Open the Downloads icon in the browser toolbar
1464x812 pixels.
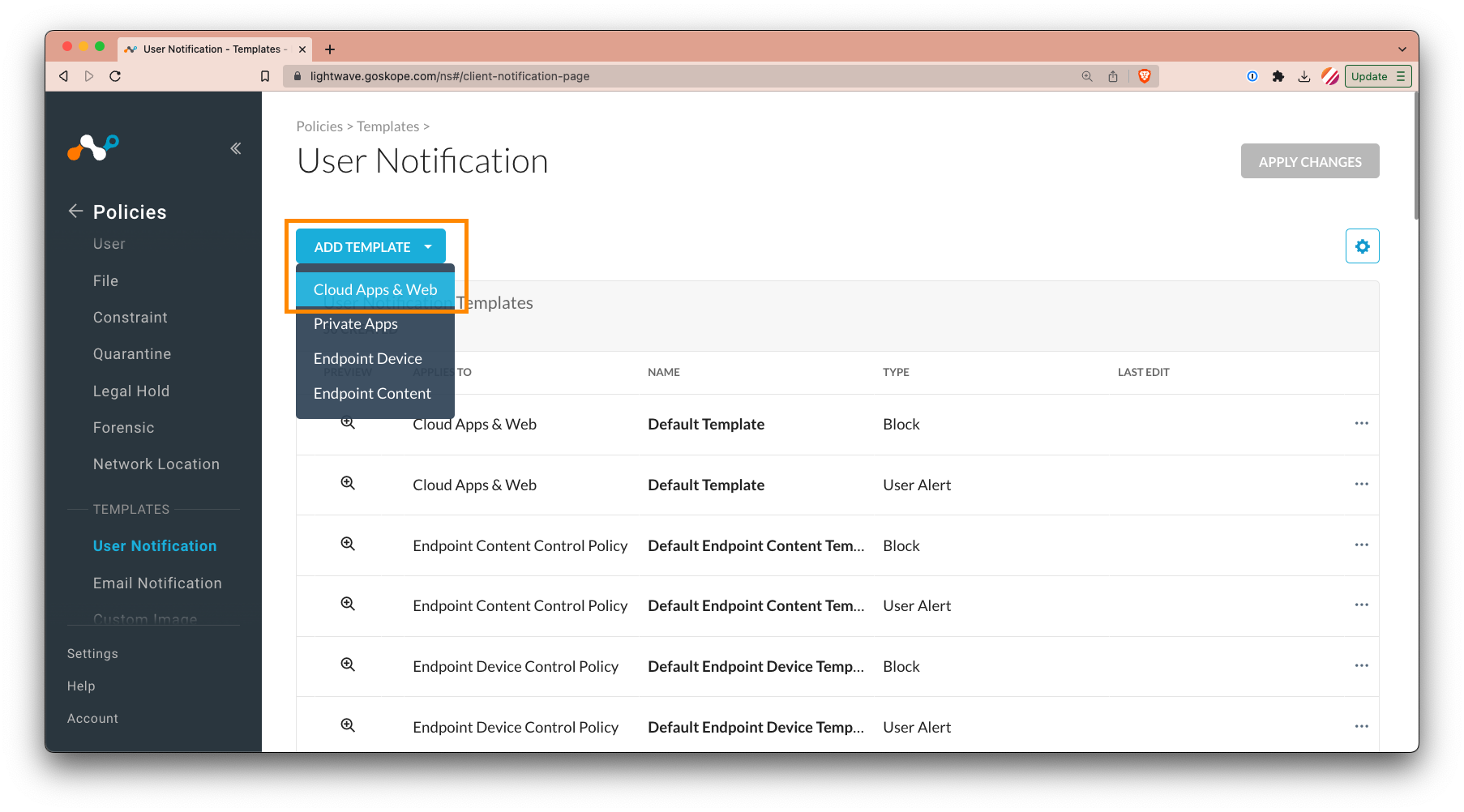pyautogui.click(x=1303, y=75)
